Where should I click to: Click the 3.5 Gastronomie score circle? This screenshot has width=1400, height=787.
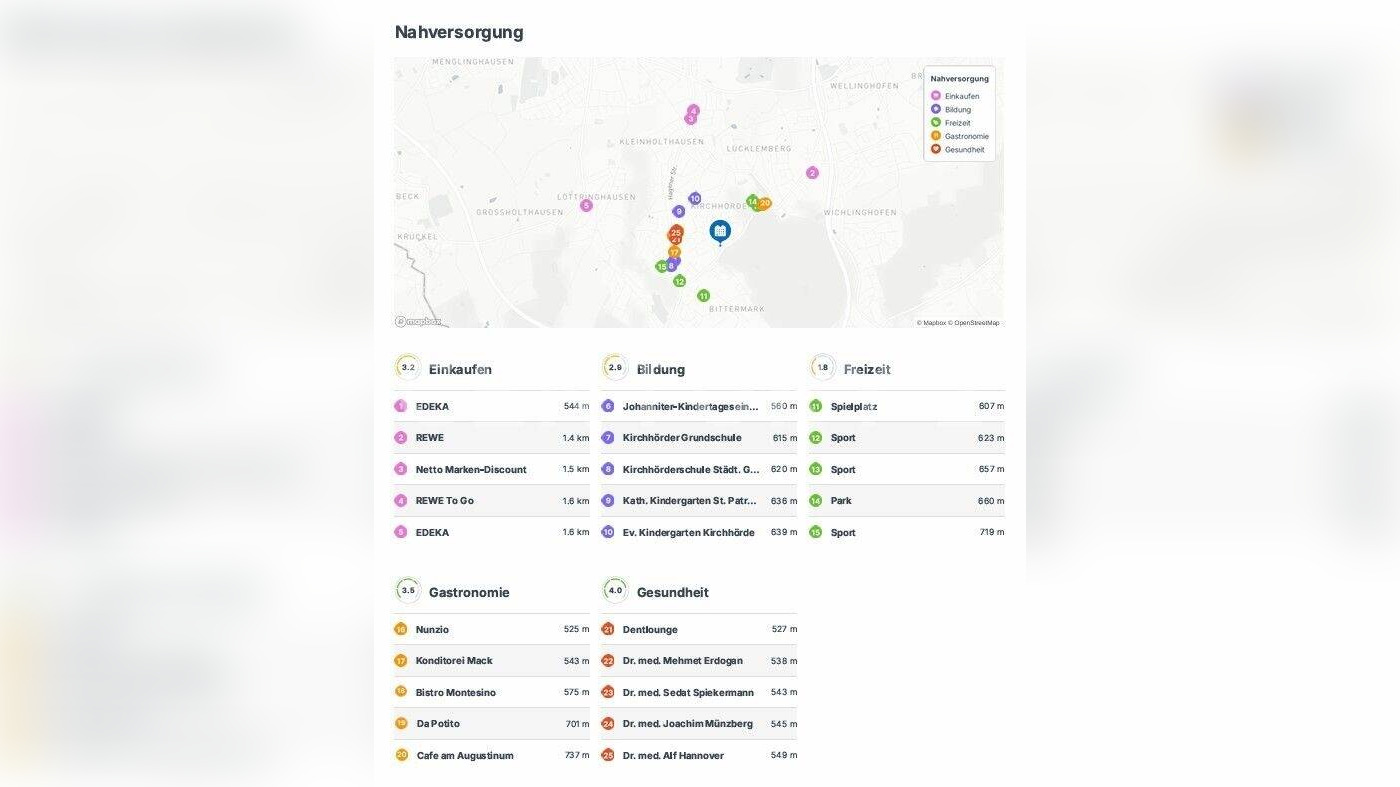[407, 591]
